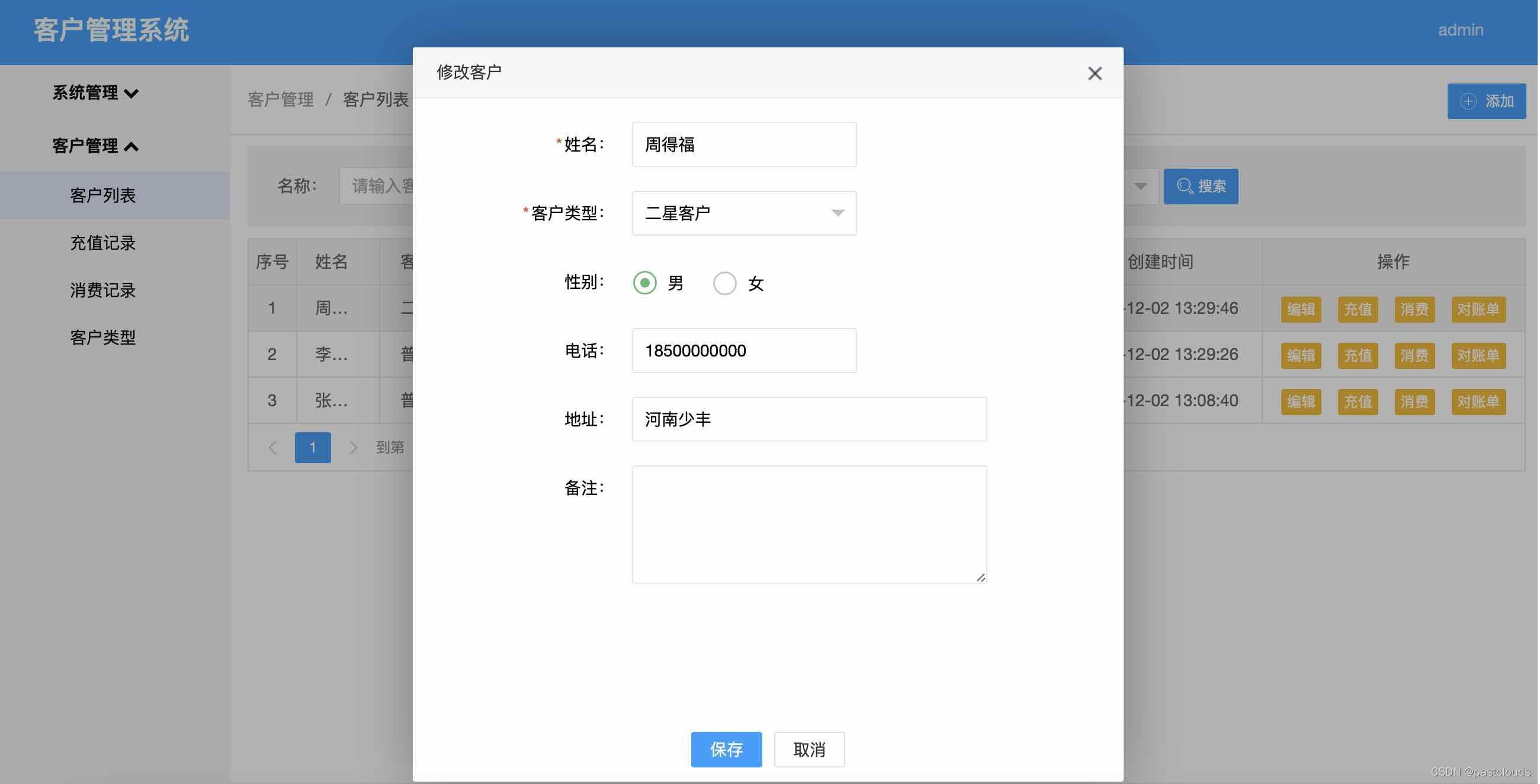Open 充值记录 in the sidebar
This screenshot has width=1540, height=784.
103,243
